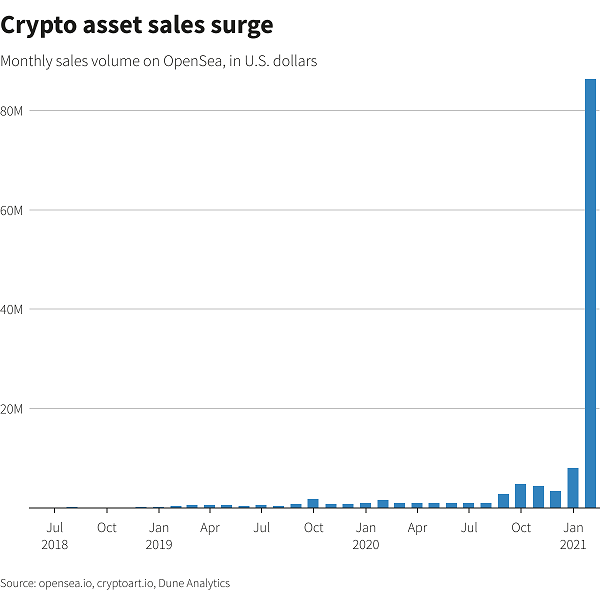The image size is (600, 600).
Task: Click the "Jul 2018" x-axis label
Action: (54, 536)
